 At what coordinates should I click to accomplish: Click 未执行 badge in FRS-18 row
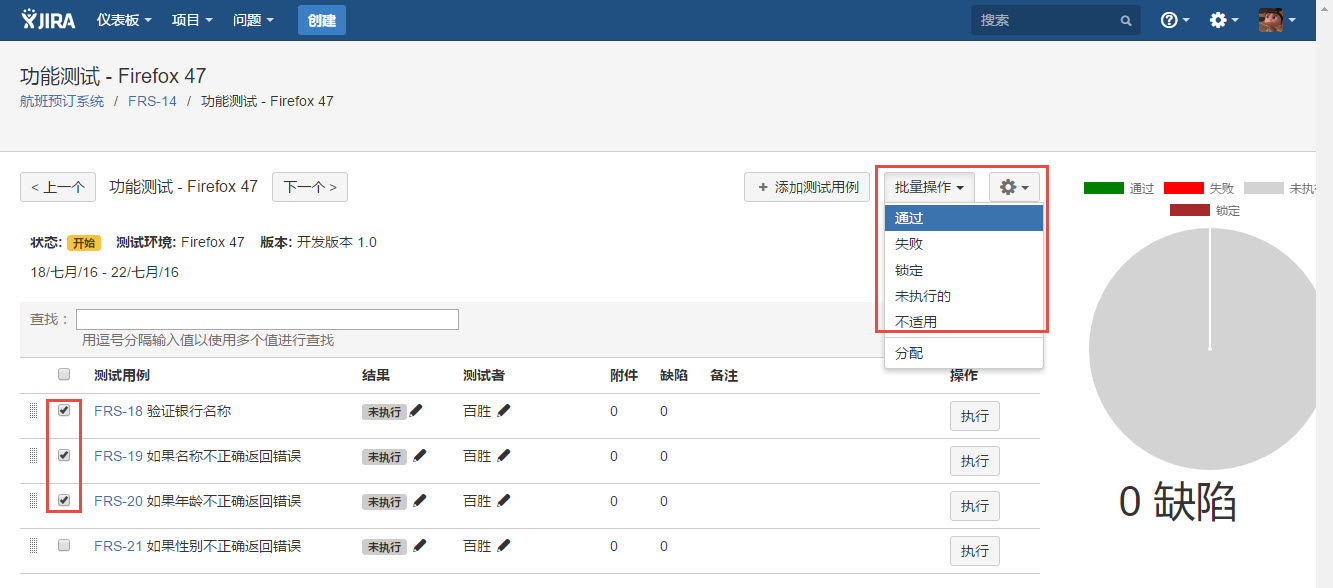(384, 412)
